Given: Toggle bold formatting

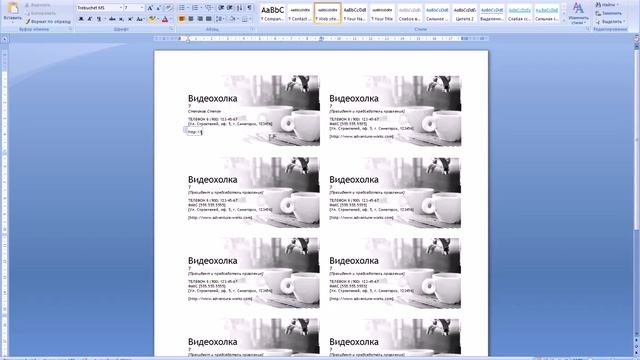Looking at the screenshot, I should [x=81, y=19].
